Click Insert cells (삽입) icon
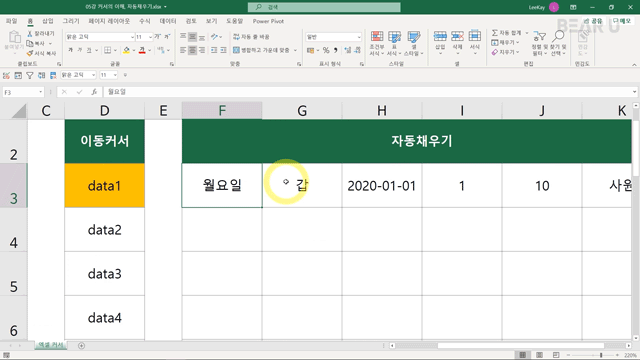 click(x=440, y=36)
